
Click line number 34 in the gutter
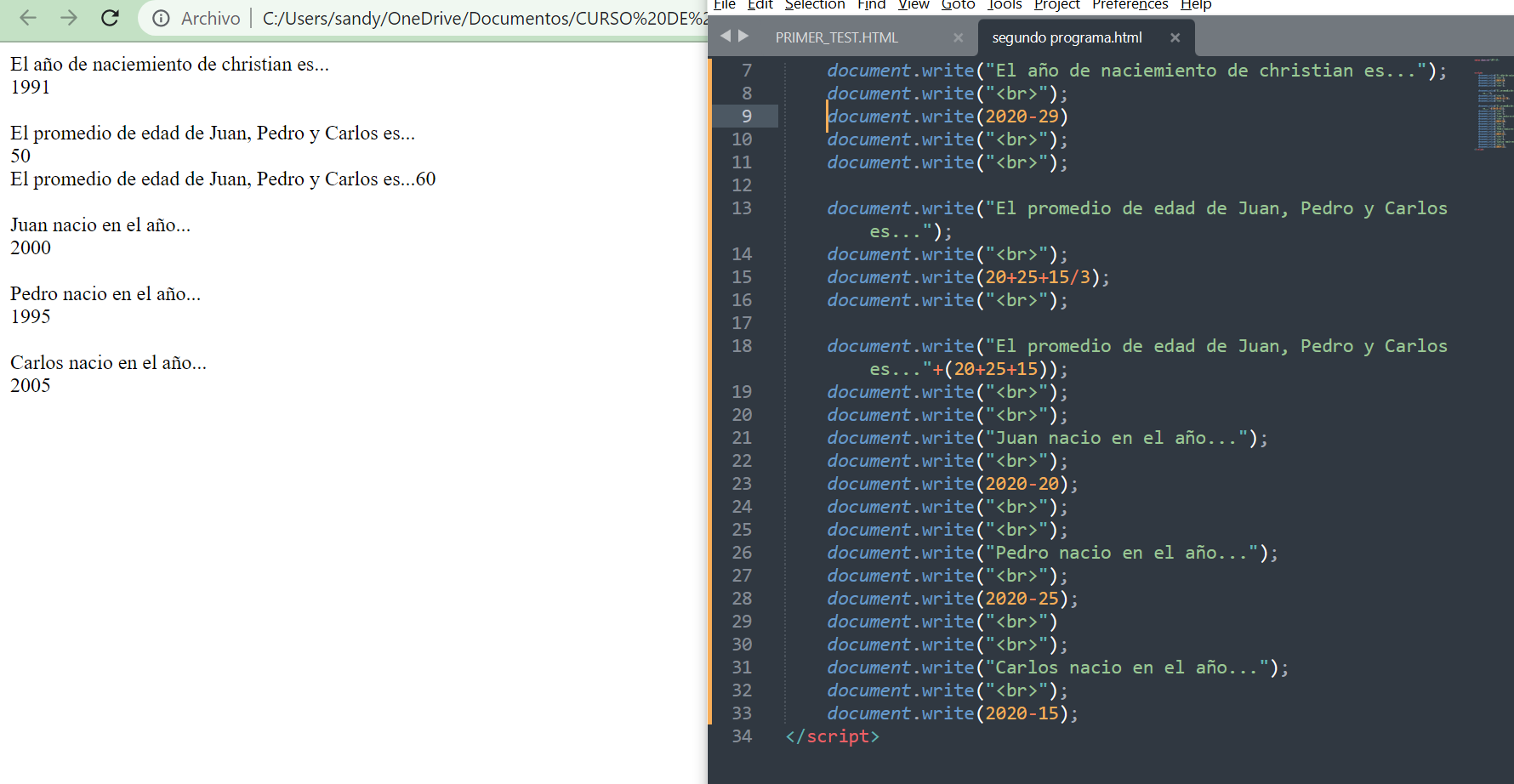coord(742,736)
